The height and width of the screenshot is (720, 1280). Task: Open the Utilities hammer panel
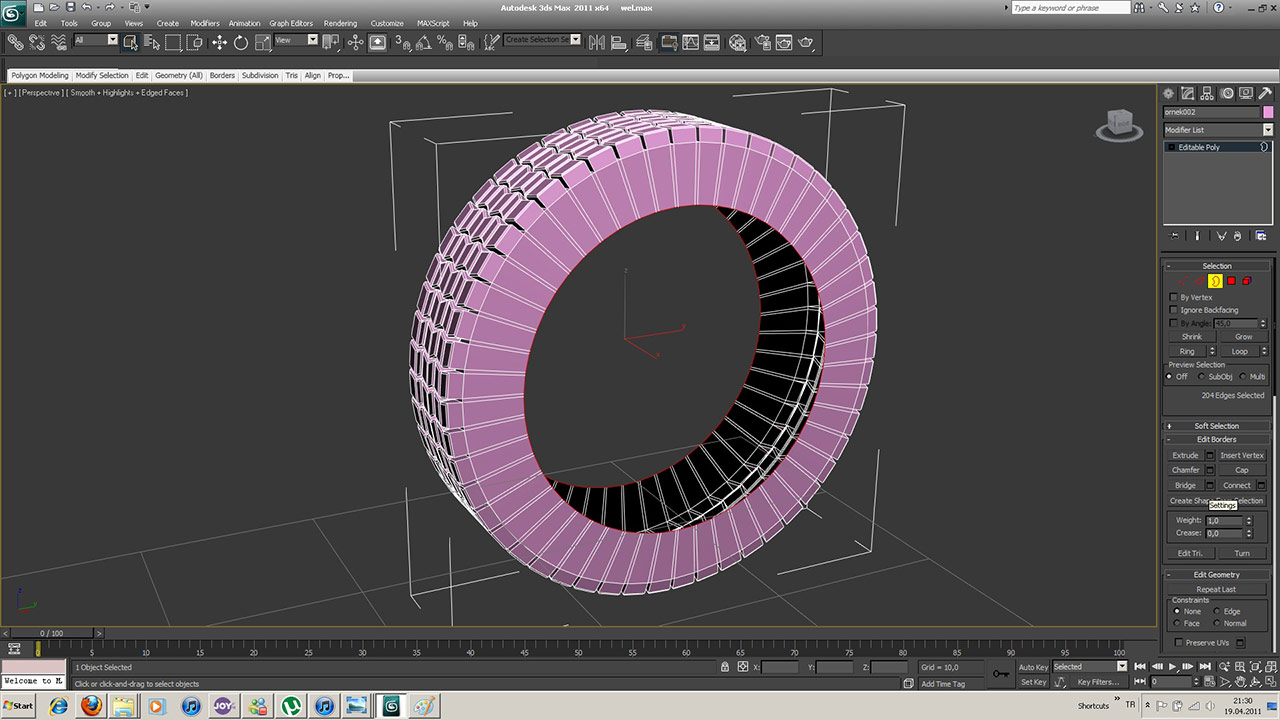pyautogui.click(x=1264, y=93)
